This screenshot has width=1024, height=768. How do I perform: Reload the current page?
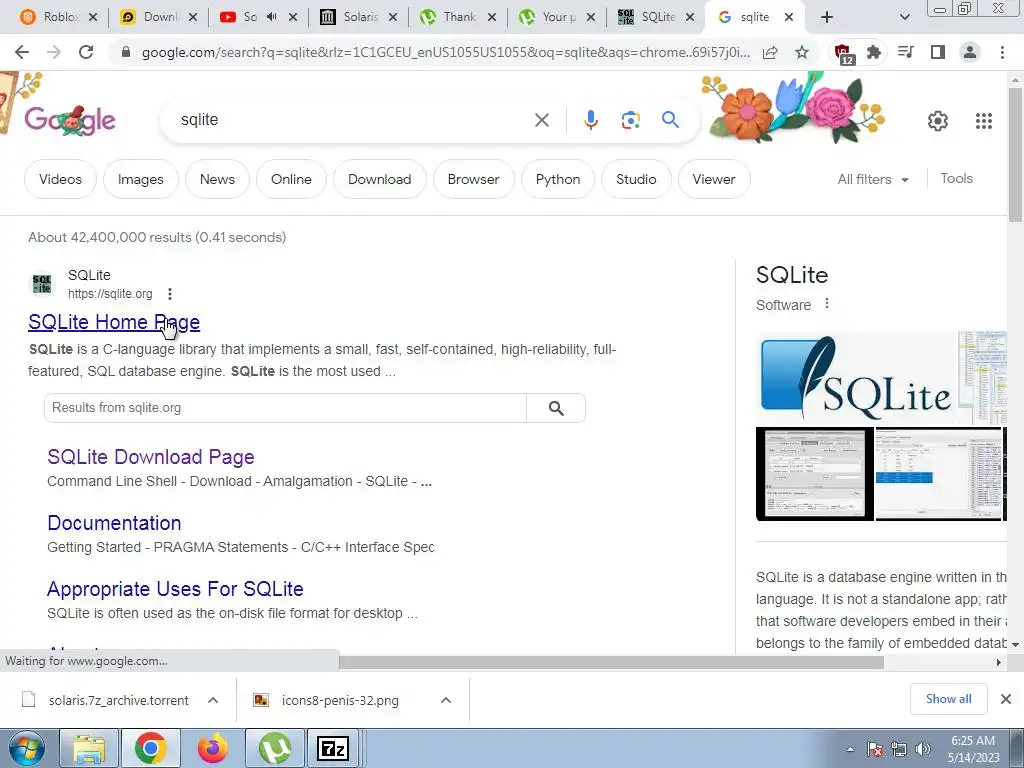tap(86, 52)
